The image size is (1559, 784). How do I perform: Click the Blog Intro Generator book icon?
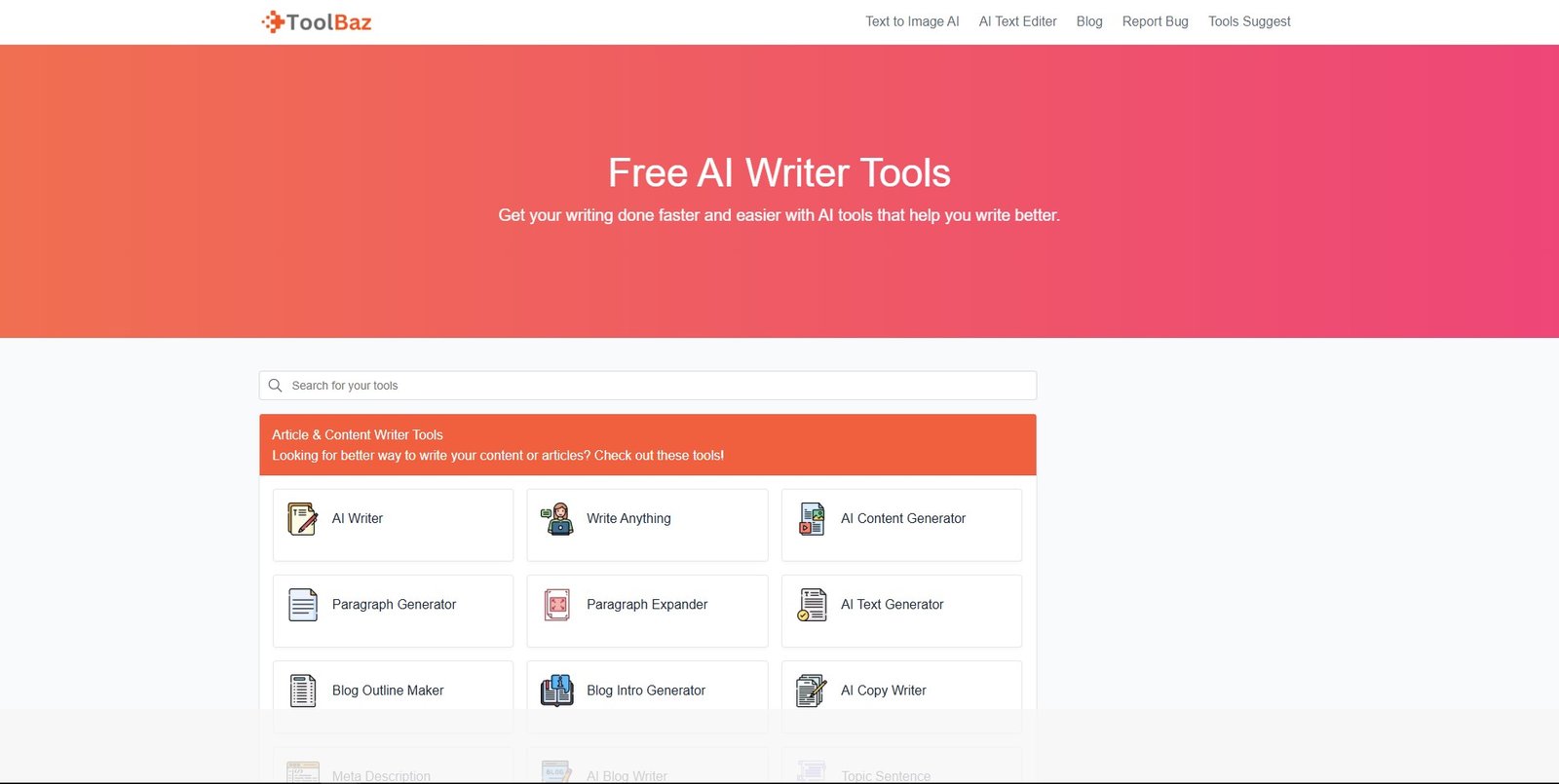coord(557,691)
